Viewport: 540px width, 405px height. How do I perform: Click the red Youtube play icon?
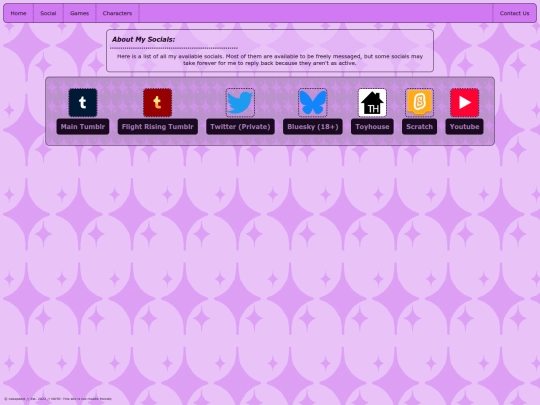[465, 103]
